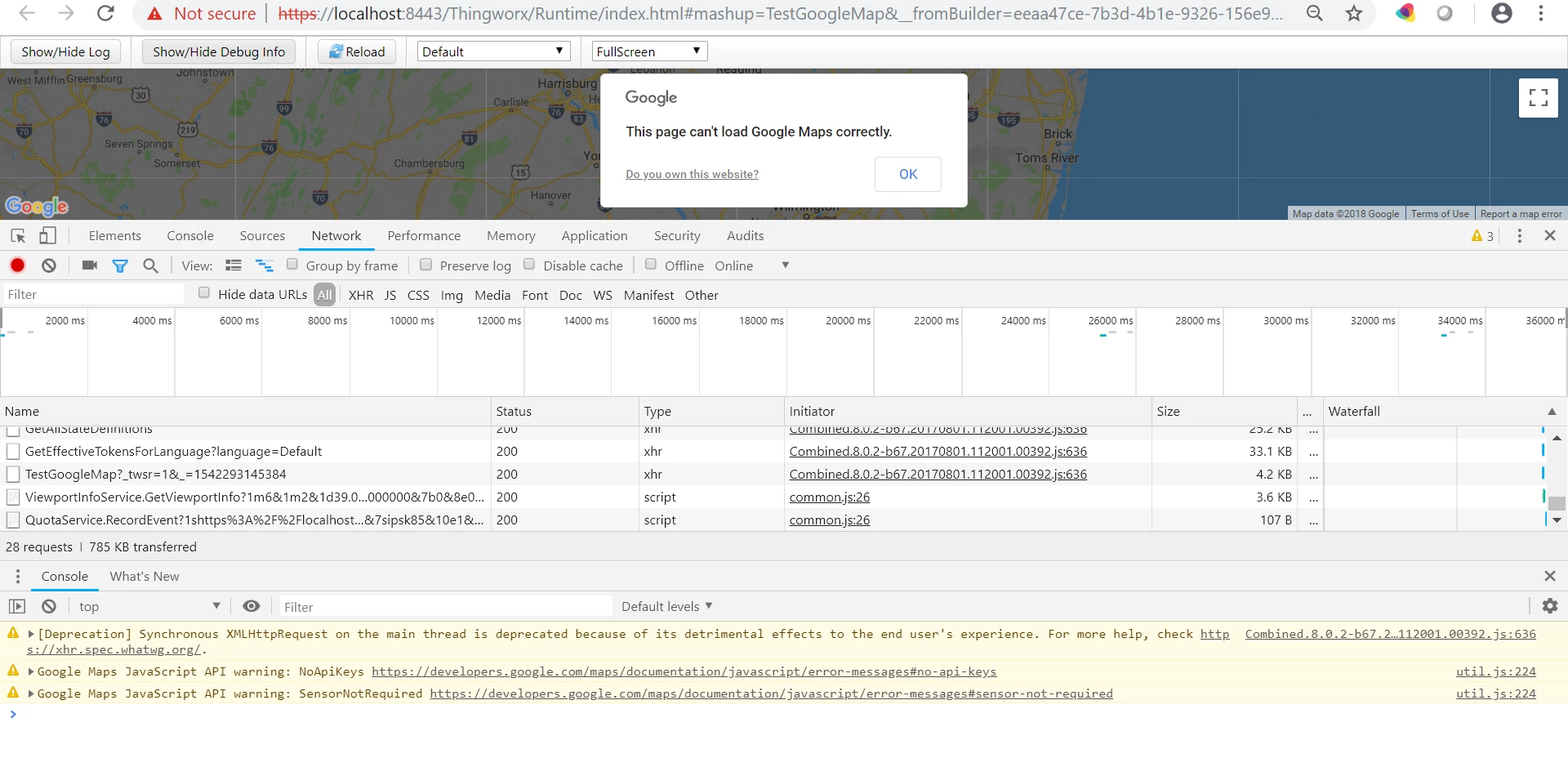Open the zoom magnifier in address bar
This screenshot has width=1568, height=776.
pyautogui.click(x=1315, y=13)
